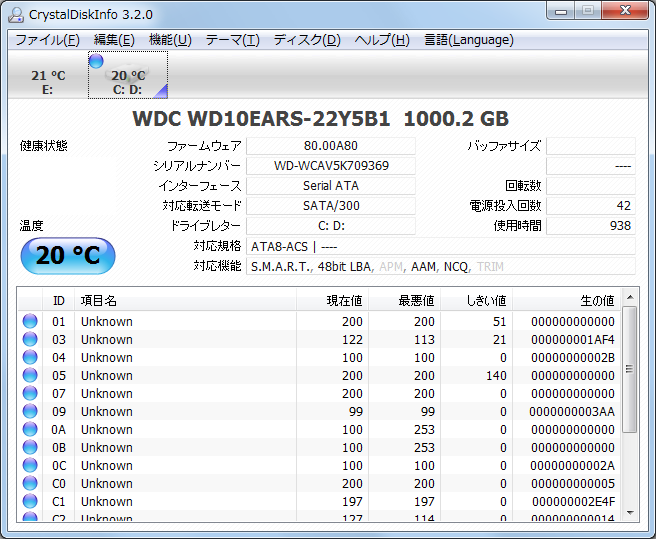Click the ID column header
Viewport: 656px width, 539px height.
coord(59,300)
